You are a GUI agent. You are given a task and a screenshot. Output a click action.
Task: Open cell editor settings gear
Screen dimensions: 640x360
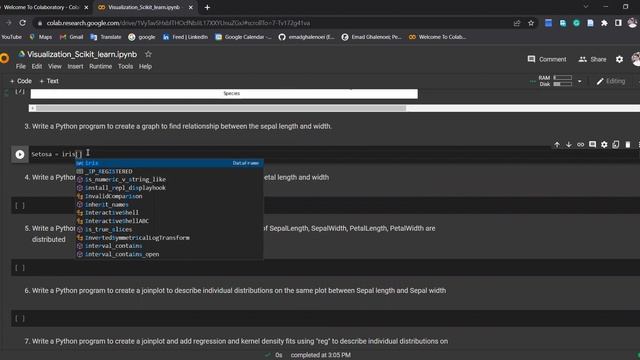(604, 144)
